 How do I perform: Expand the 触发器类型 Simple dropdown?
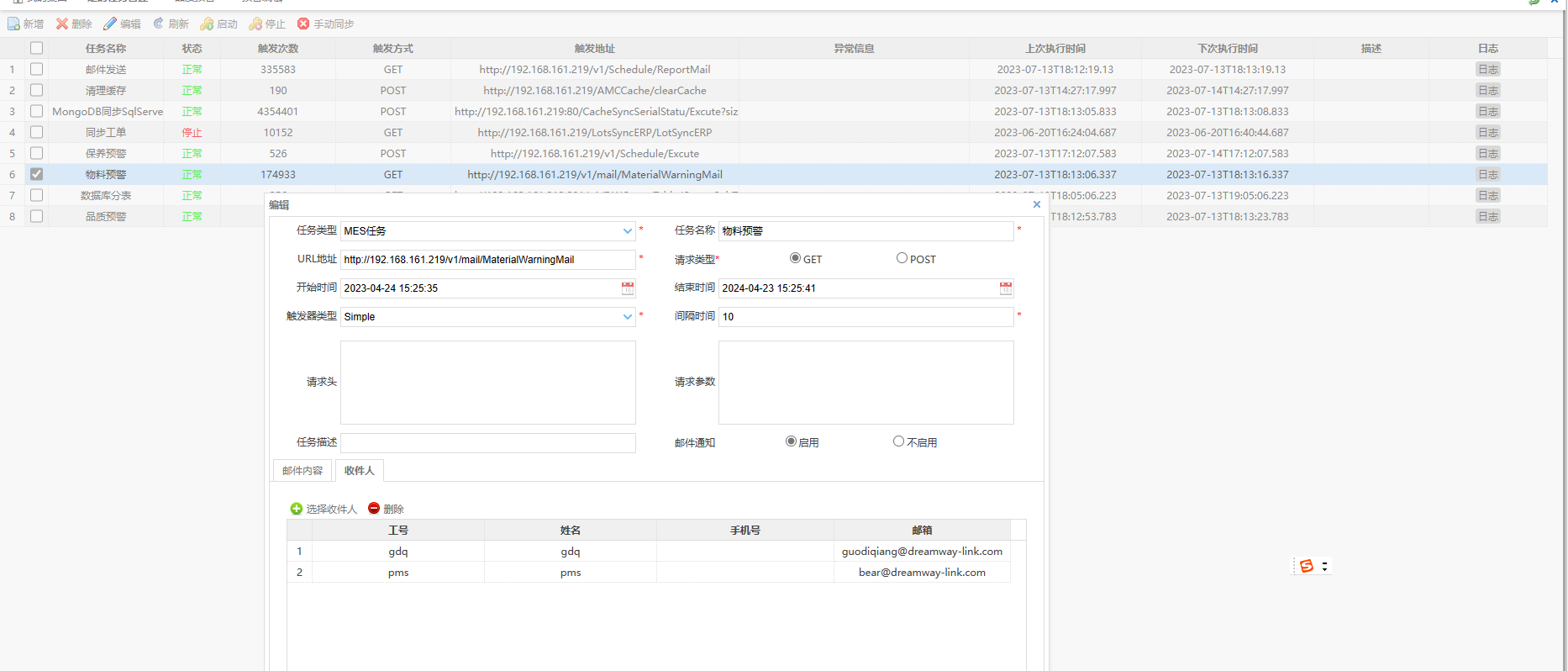(627, 317)
